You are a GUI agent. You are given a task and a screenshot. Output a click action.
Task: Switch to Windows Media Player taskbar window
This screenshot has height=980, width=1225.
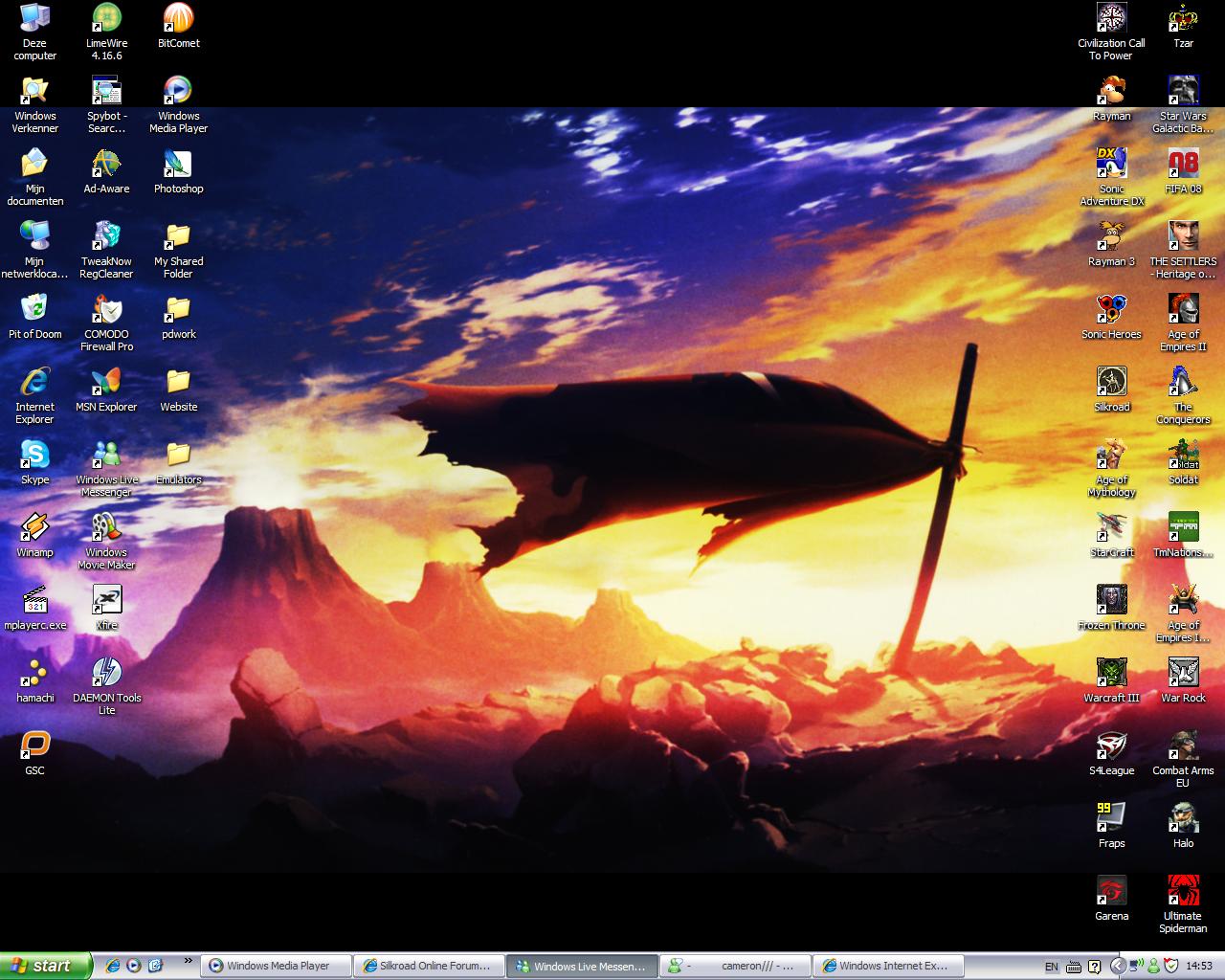tap(276, 967)
